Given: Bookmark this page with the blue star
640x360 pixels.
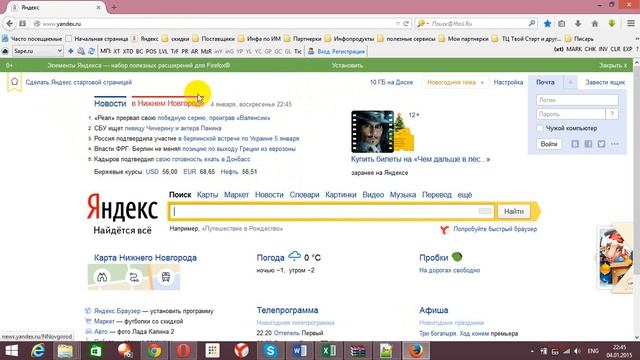Looking at the screenshot, I should (547, 24).
